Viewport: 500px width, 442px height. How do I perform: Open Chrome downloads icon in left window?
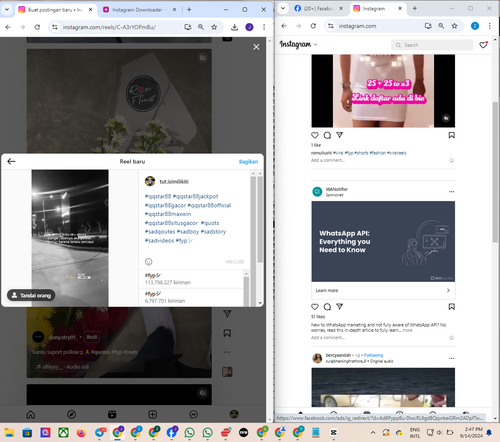click(234, 27)
